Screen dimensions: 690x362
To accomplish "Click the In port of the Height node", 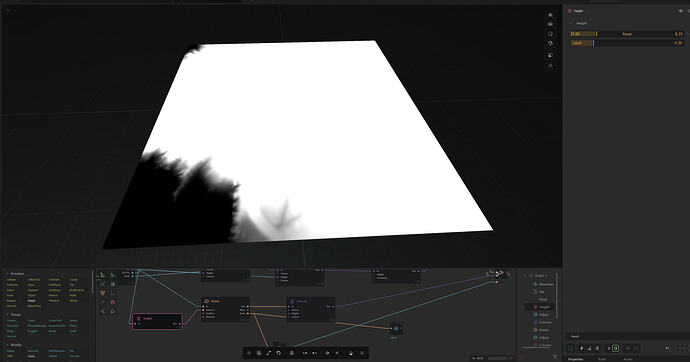I will [x=136, y=324].
